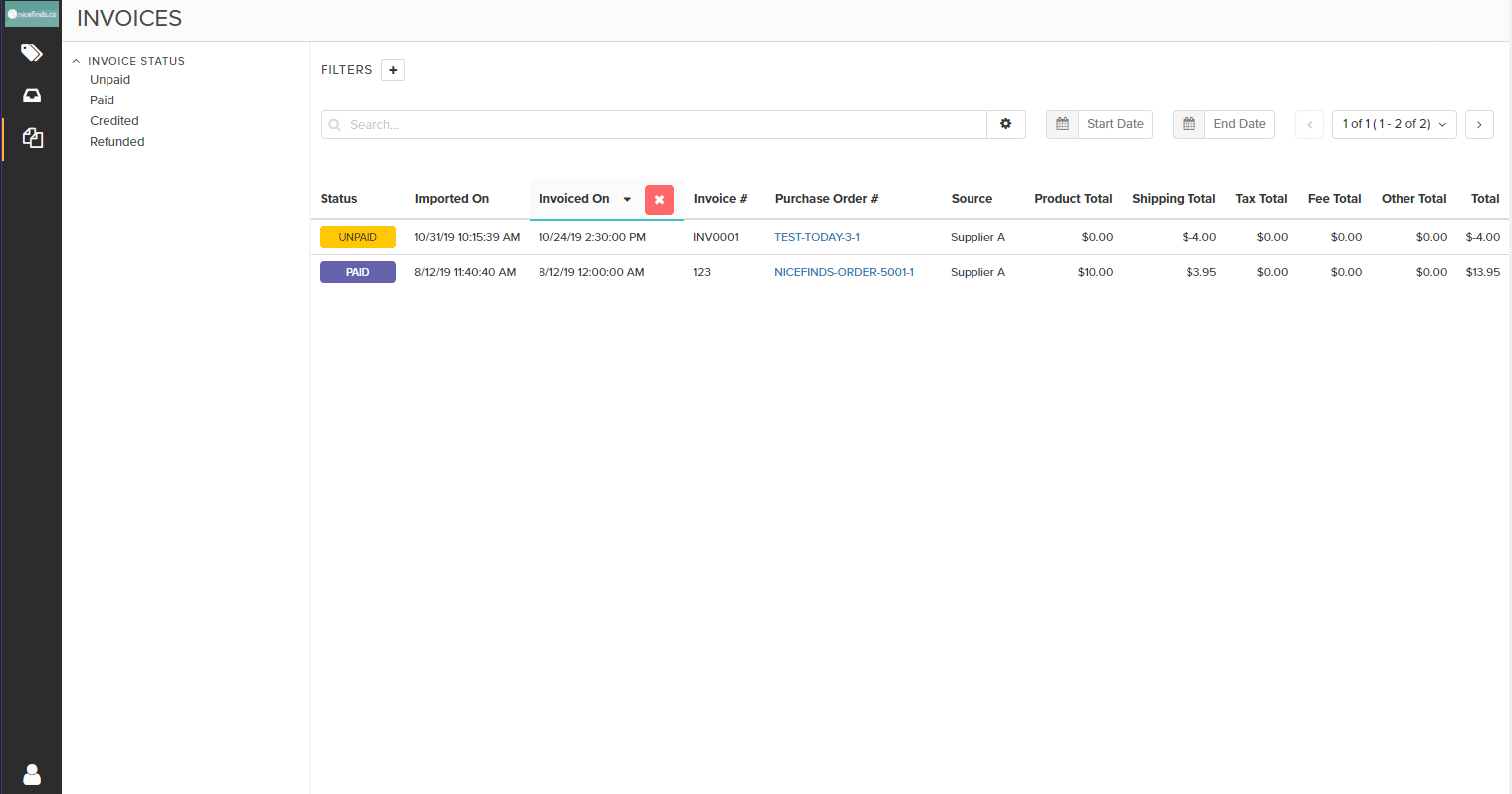Clear the Invoiced On sort
Image resolution: width=1512 pixels, height=794 pixels.
[659, 200]
